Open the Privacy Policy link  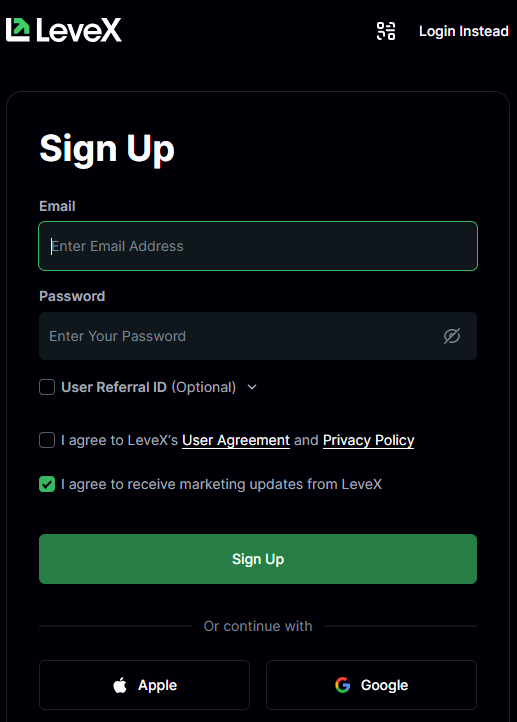coord(368,440)
